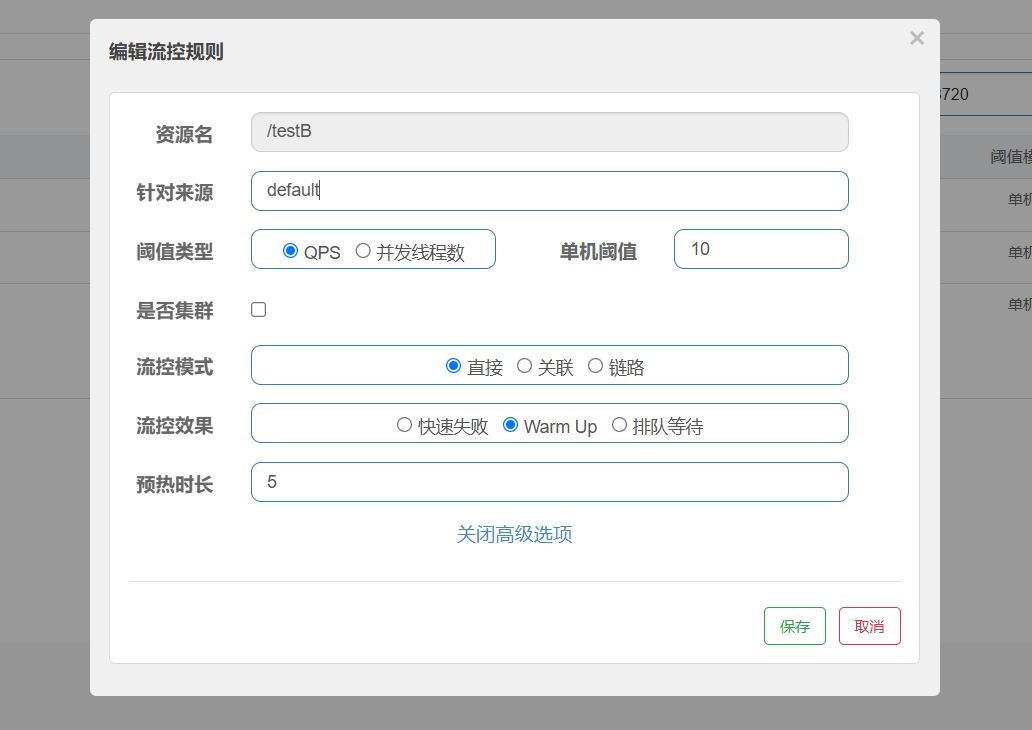The height and width of the screenshot is (730, 1032).
Task: Select the QPS threshold type
Action: point(291,251)
